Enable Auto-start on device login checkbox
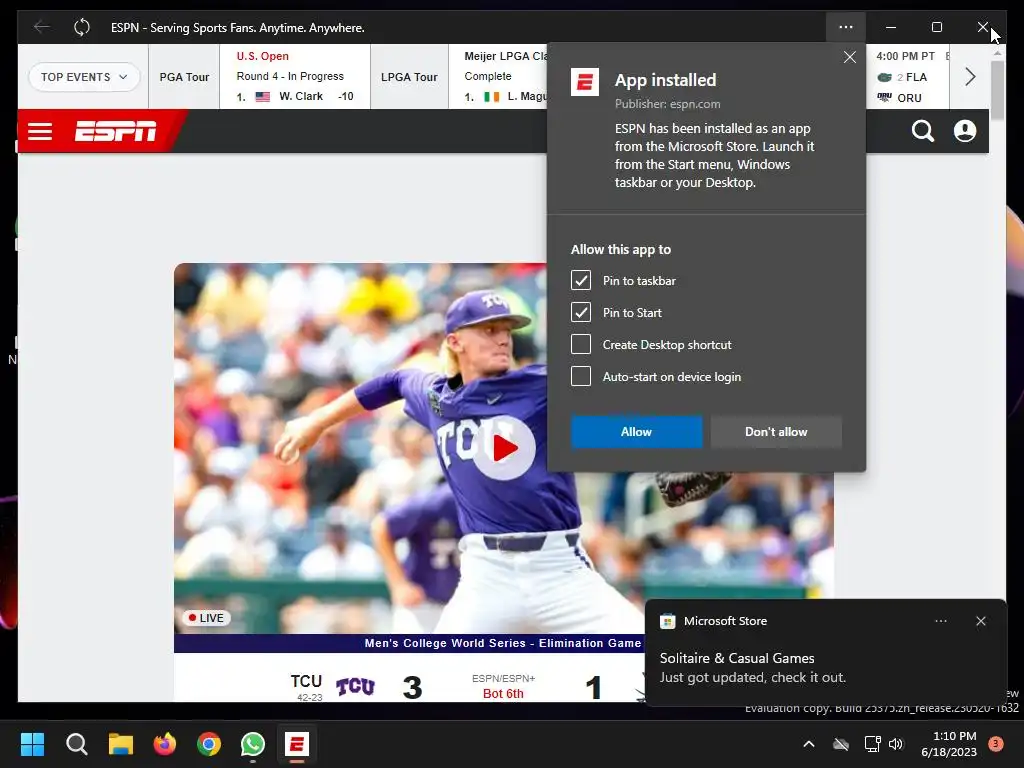The width and height of the screenshot is (1024, 768). pyautogui.click(x=581, y=376)
